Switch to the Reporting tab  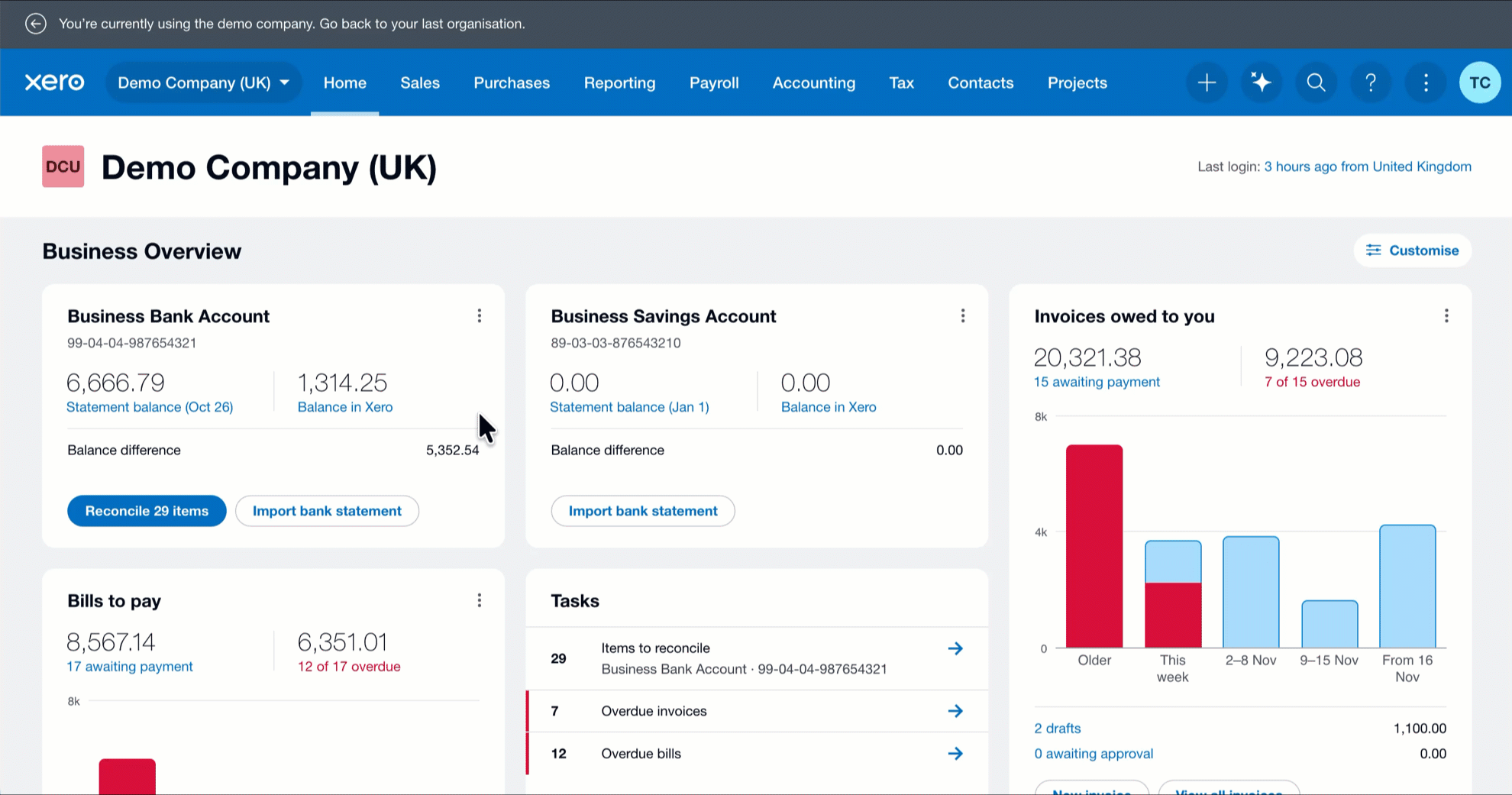pos(619,82)
